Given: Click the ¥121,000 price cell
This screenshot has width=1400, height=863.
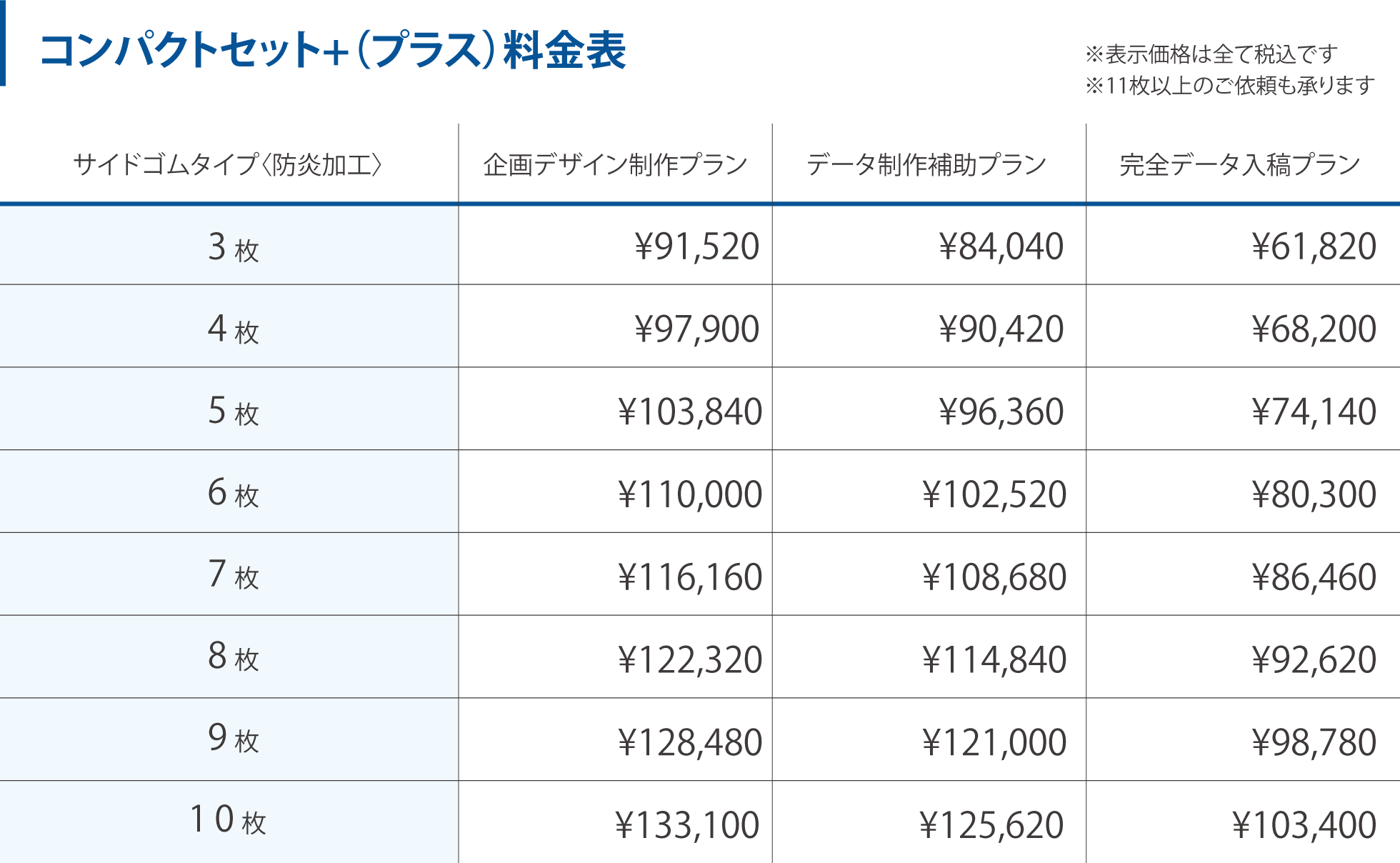Looking at the screenshot, I should click(994, 742).
